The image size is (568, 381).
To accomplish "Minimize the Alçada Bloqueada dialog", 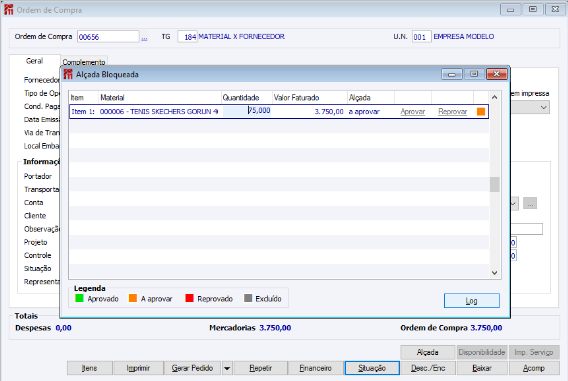I will (452, 74).
